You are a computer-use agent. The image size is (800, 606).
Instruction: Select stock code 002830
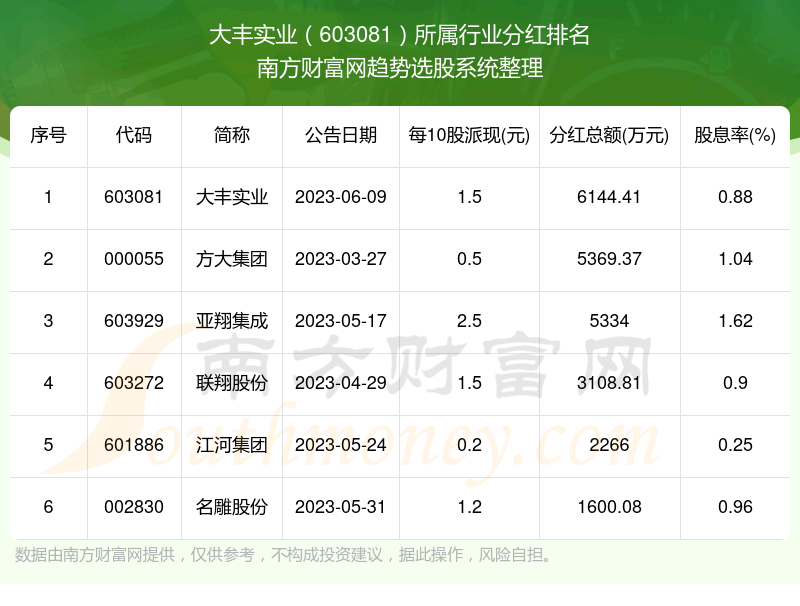[x=134, y=507]
